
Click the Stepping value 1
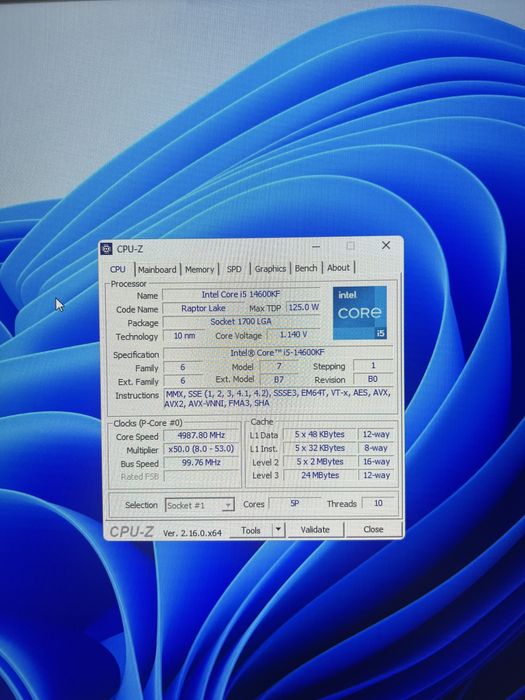coord(373,366)
